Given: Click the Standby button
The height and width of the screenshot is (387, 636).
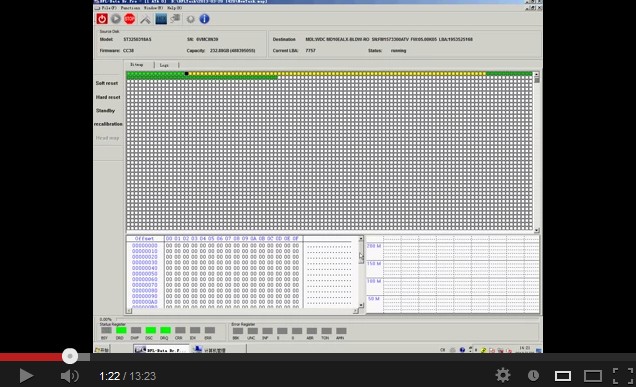Looking at the screenshot, I should click(x=105, y=111).
